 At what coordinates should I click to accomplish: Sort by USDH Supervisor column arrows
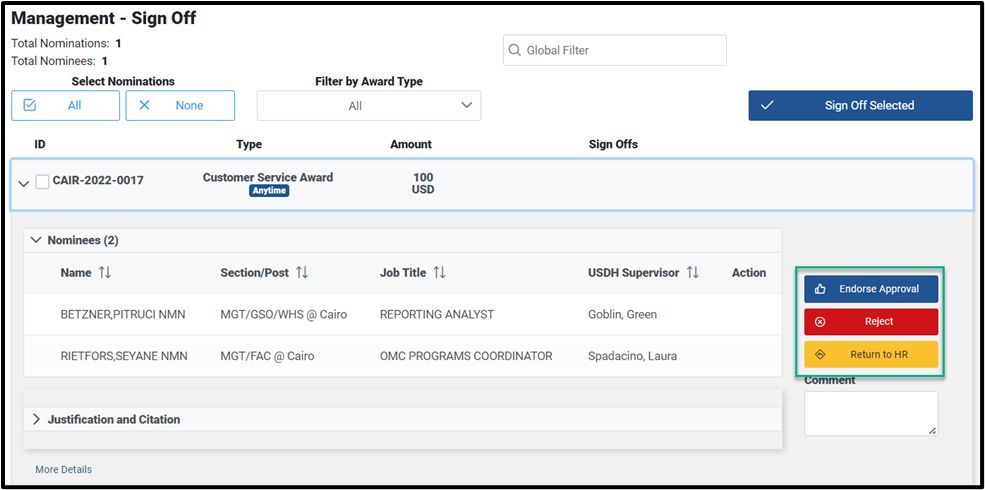point(692,273)
